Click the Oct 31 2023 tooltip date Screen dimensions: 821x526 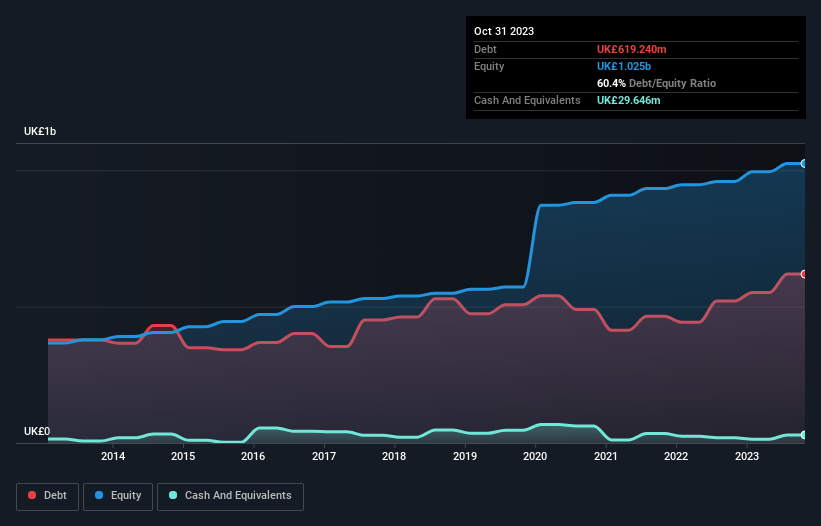point(504,31)
